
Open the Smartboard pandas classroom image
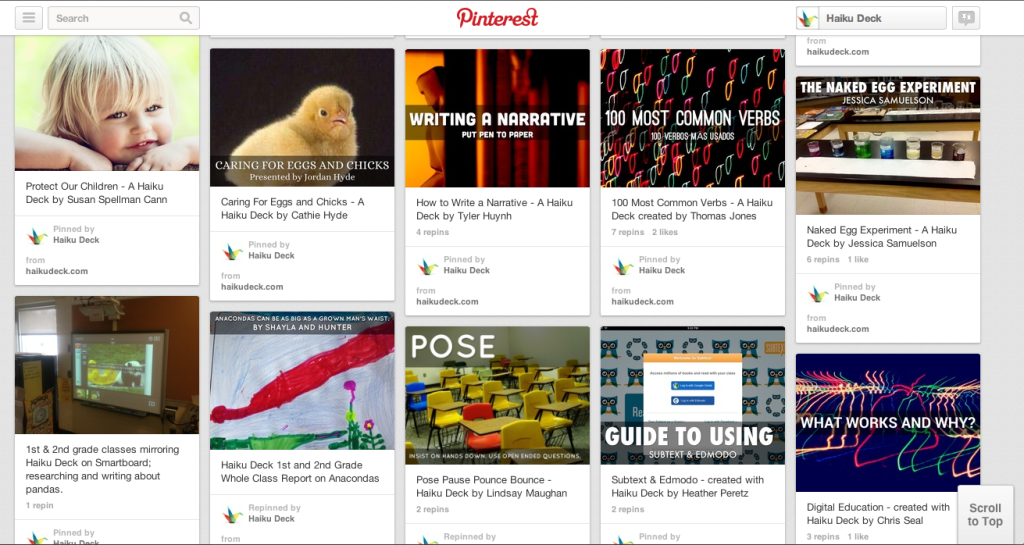[107, 365]
